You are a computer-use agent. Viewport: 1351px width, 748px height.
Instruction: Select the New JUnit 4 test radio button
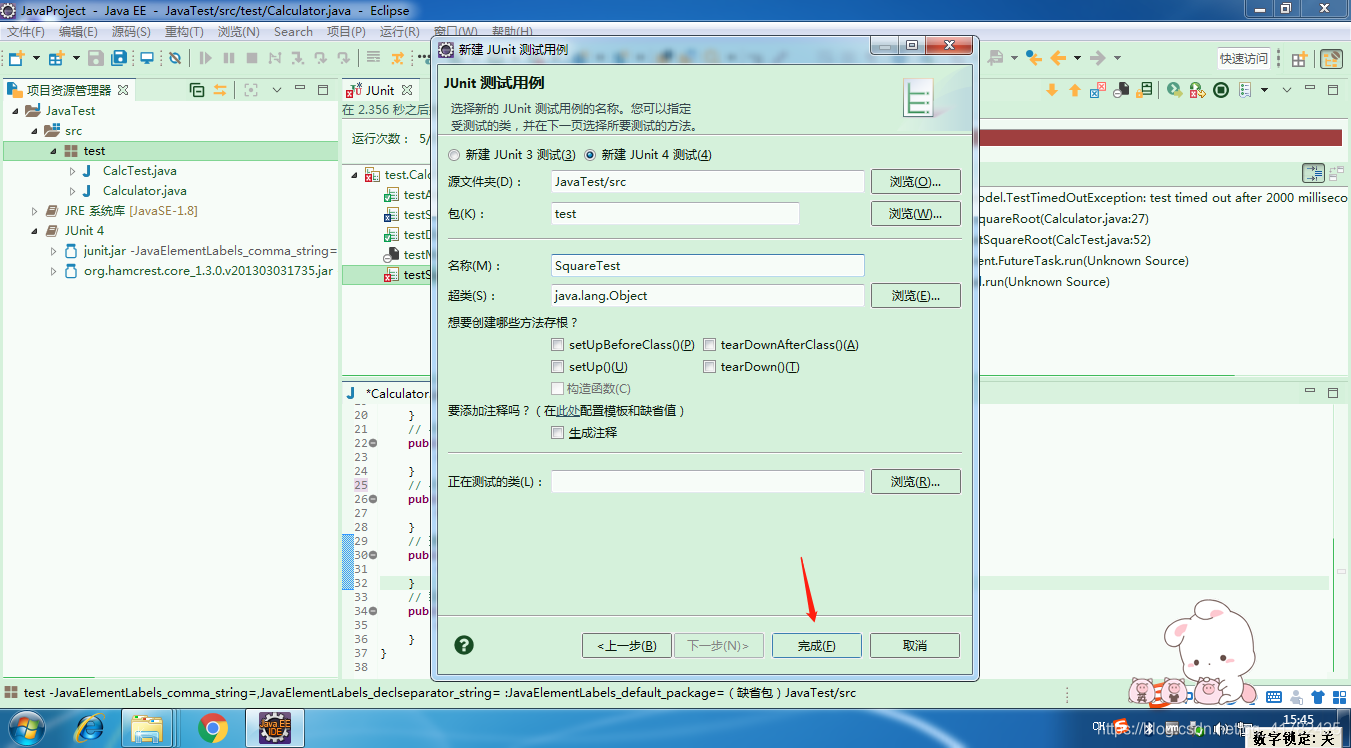(x=590, y=155)
